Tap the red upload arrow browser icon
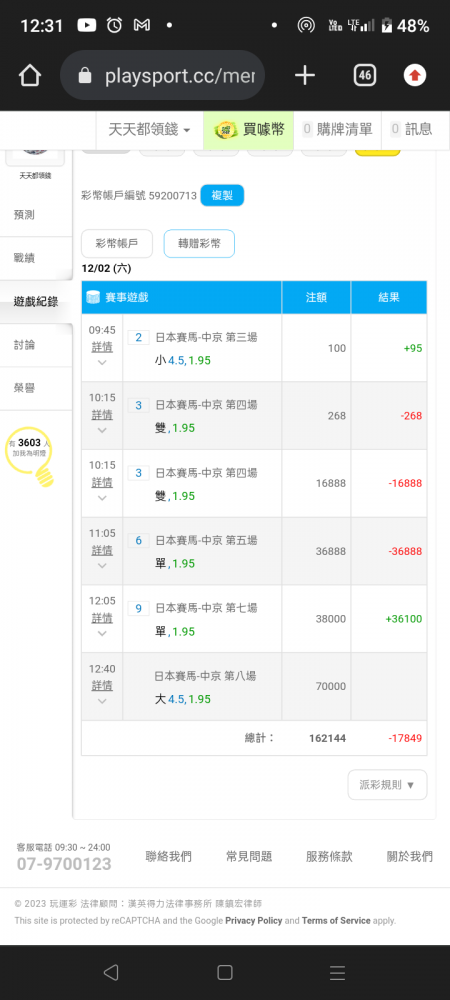Screen dimensions: 450x1000 [415, 76]
